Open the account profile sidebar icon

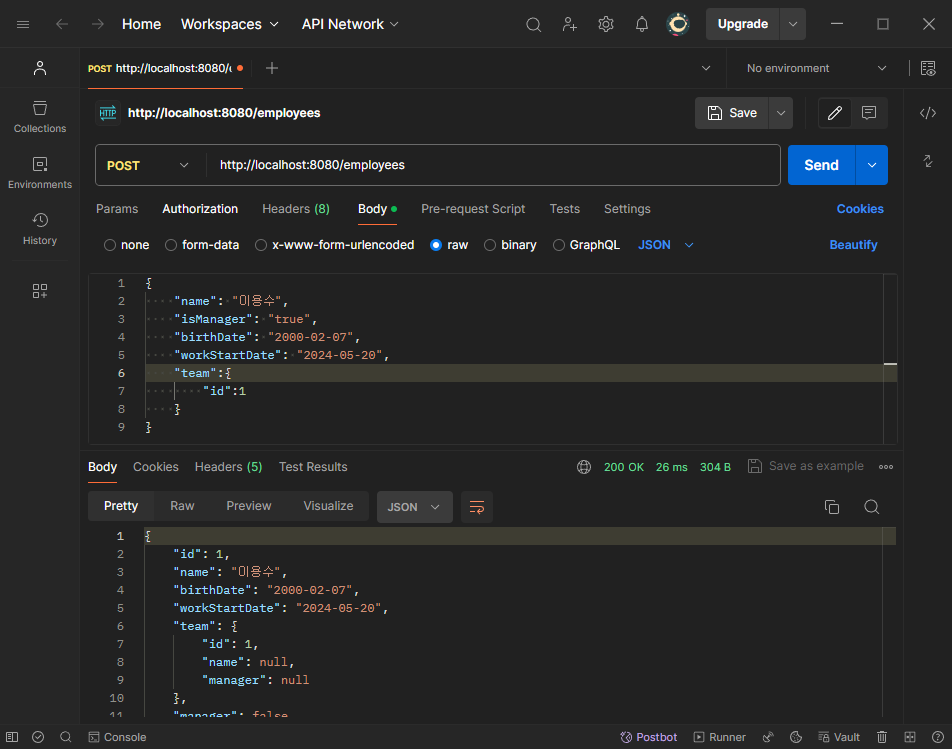click(x=40, y=68)
